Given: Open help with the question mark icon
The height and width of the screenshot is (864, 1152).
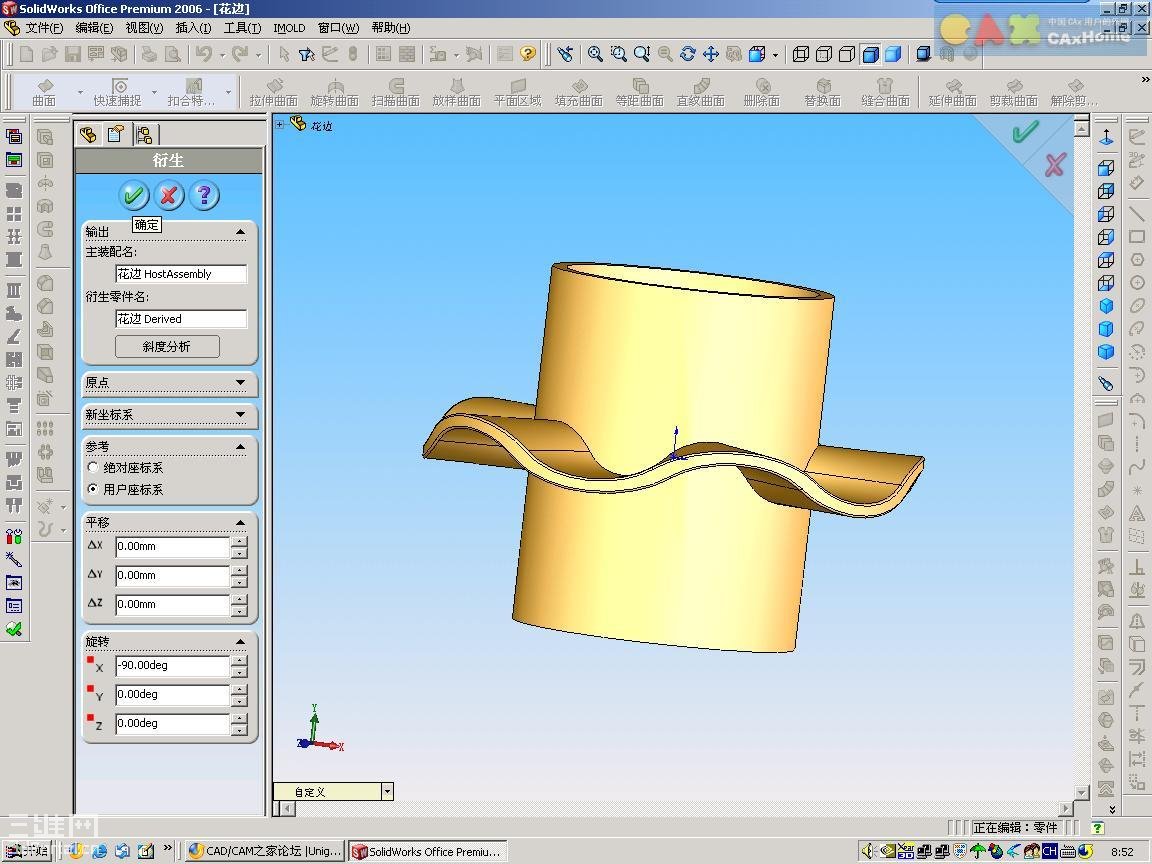Looking at the screenshot, I should [204, 195].
